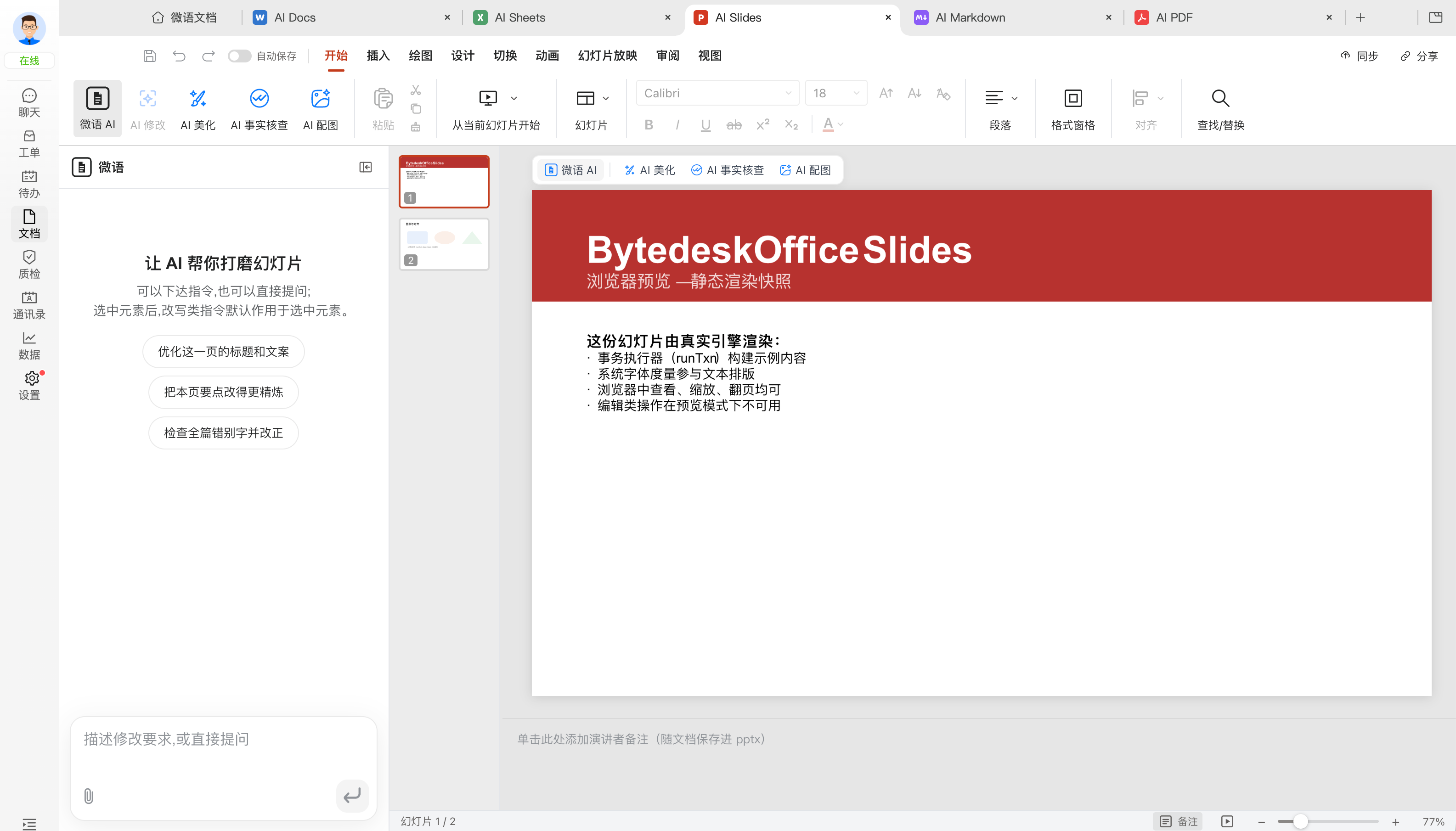Attach a file with the paperclip icon
Screen dimensions: 1456x831
pyautogui.click(x=89, y=796)
